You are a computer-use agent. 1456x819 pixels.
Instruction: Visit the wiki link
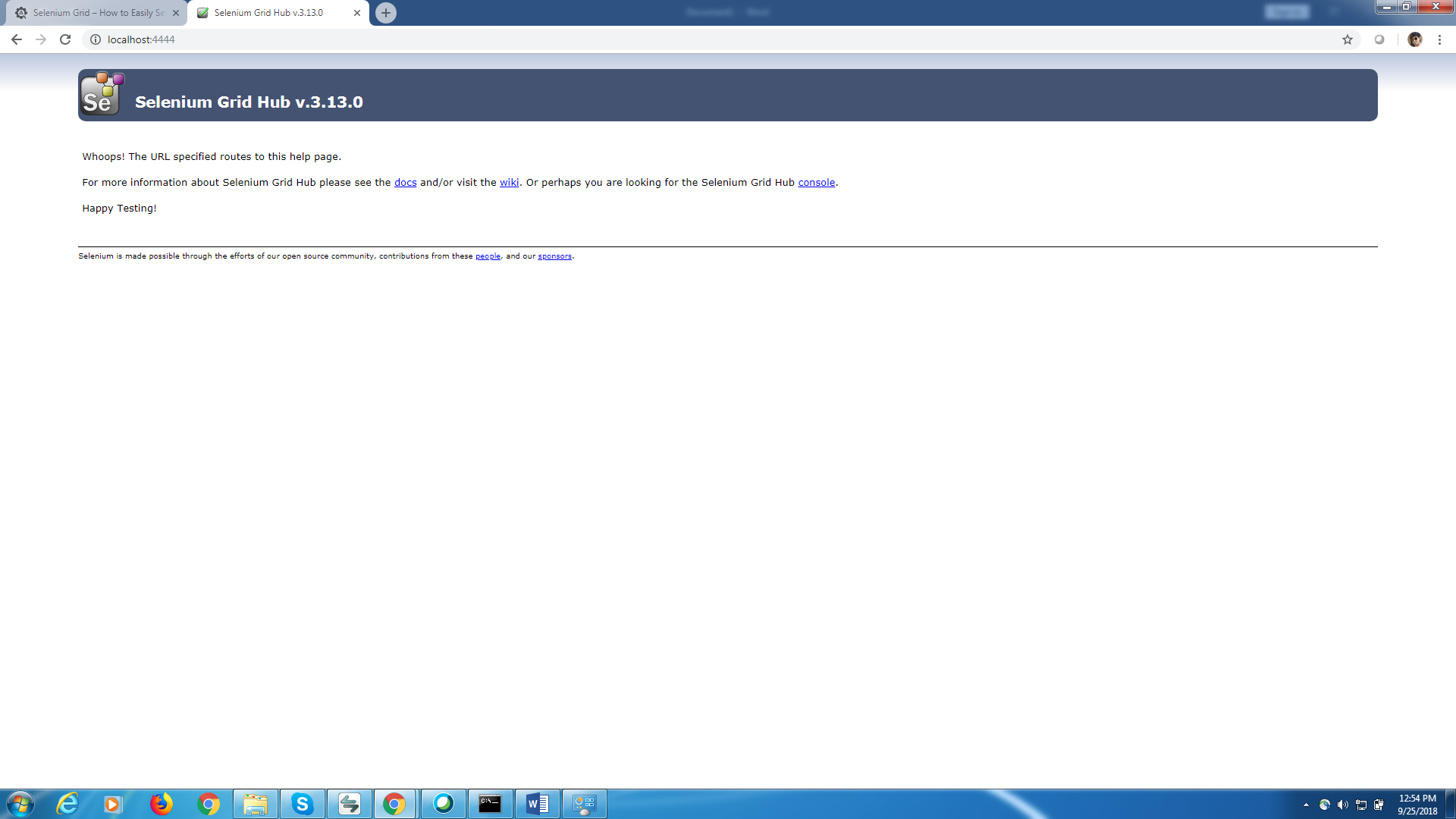point(509,183)
